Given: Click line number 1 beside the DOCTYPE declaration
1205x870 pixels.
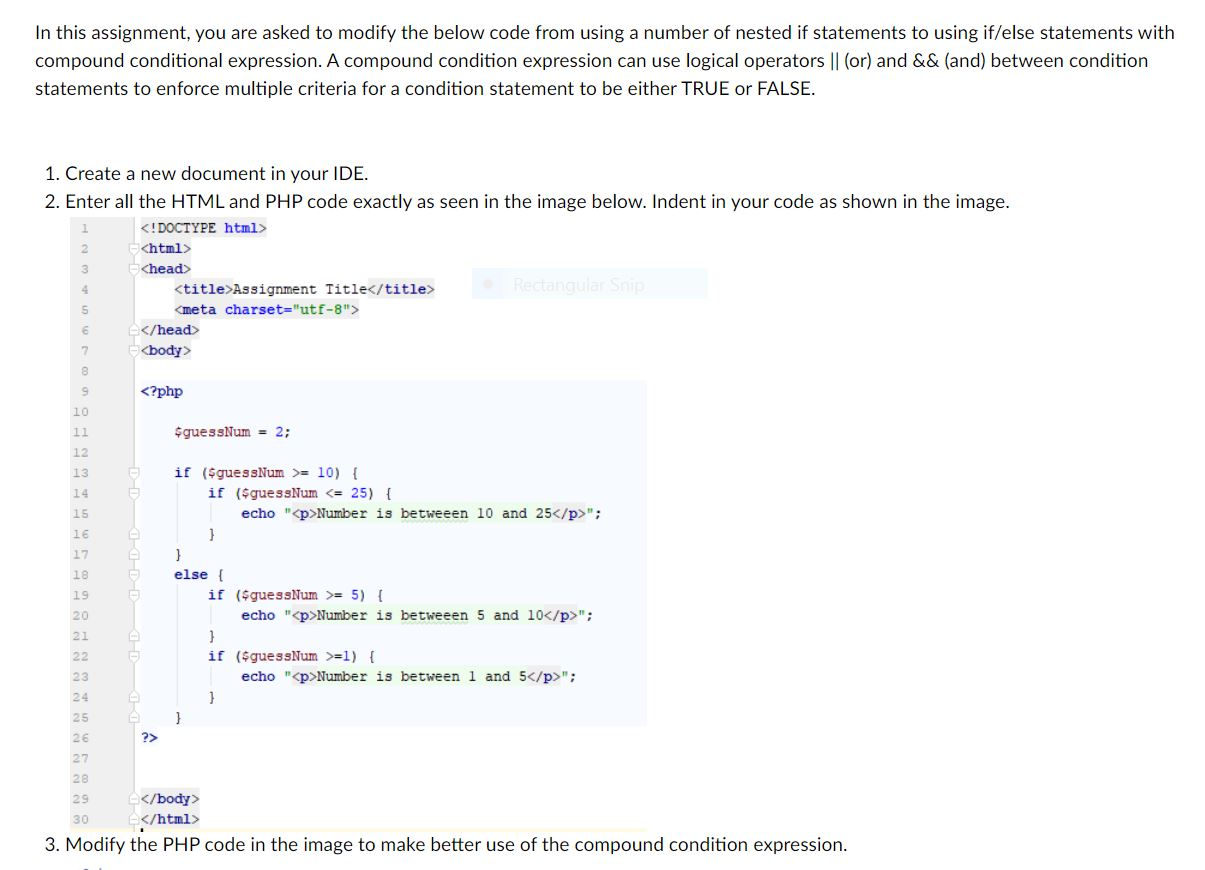Looking at the screenshot, I should (82, 228).
